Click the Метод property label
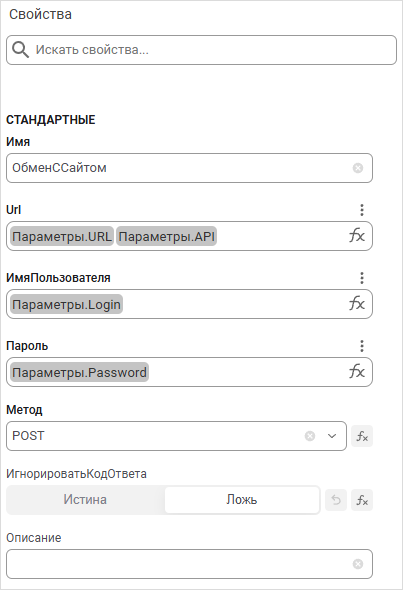Screen dimensions: 403x590 coord(24,409)
